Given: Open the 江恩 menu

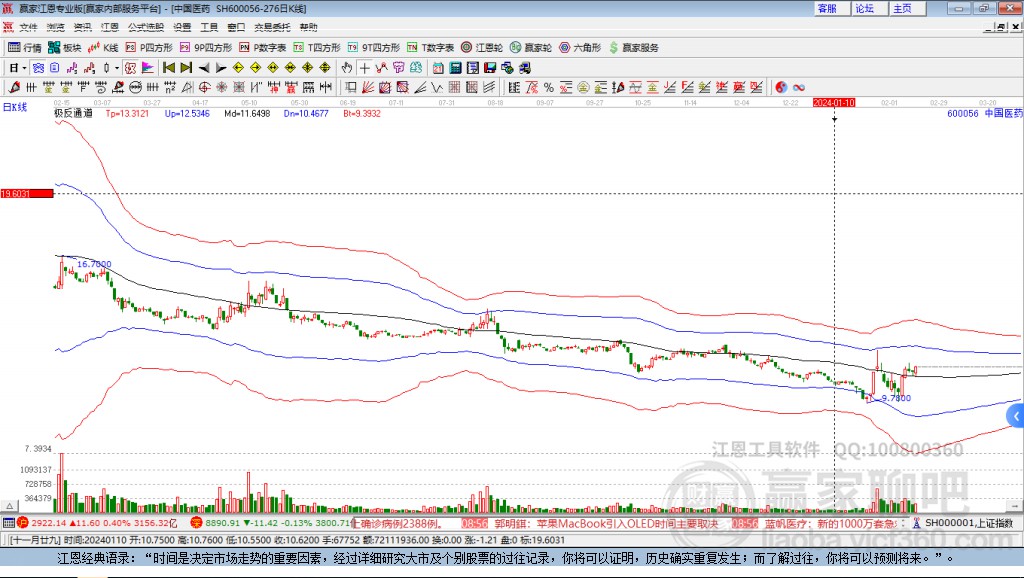Looking at the screenshot, I should (110, 27).
